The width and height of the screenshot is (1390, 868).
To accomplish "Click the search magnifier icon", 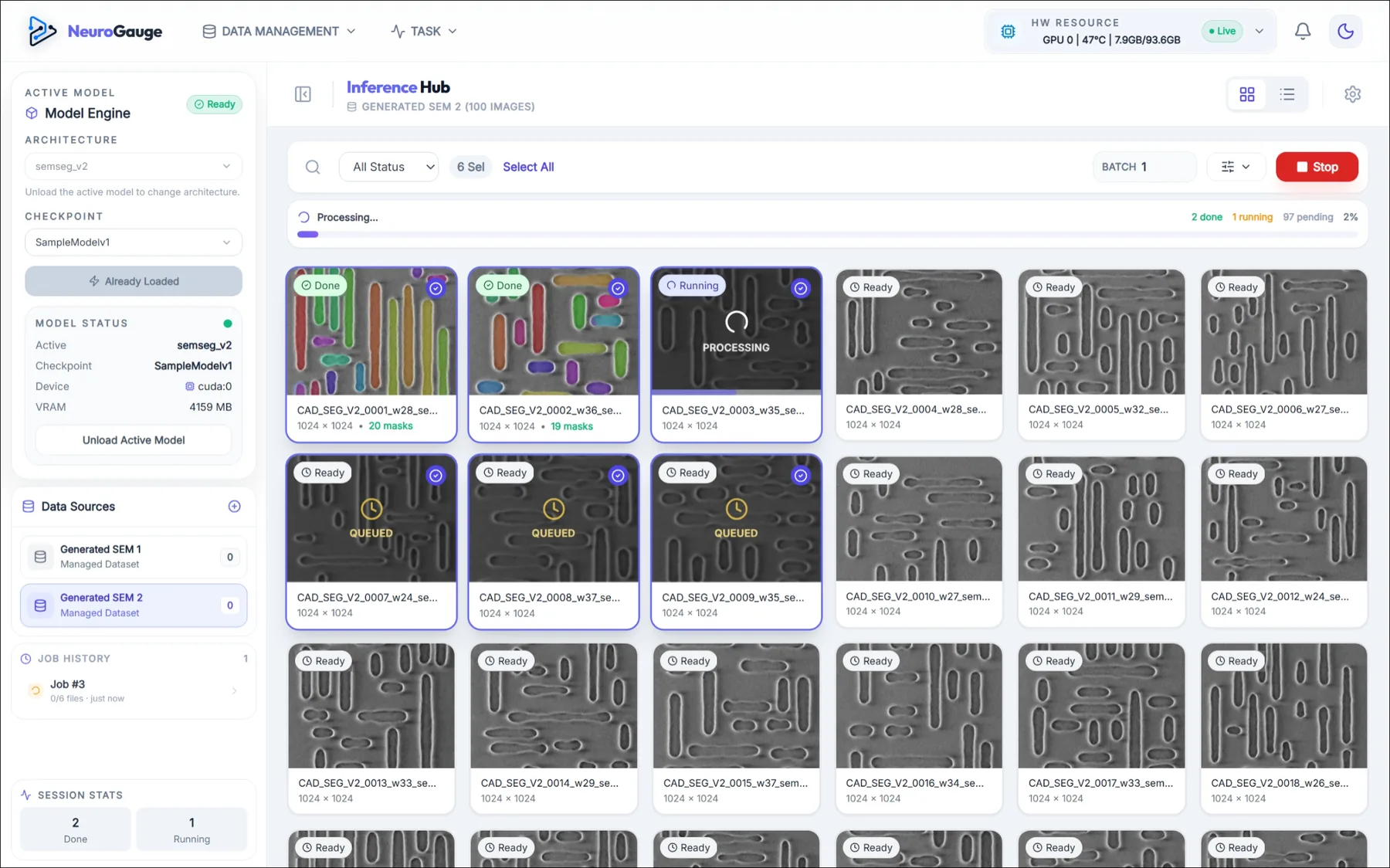I will [x=313, y=167].
